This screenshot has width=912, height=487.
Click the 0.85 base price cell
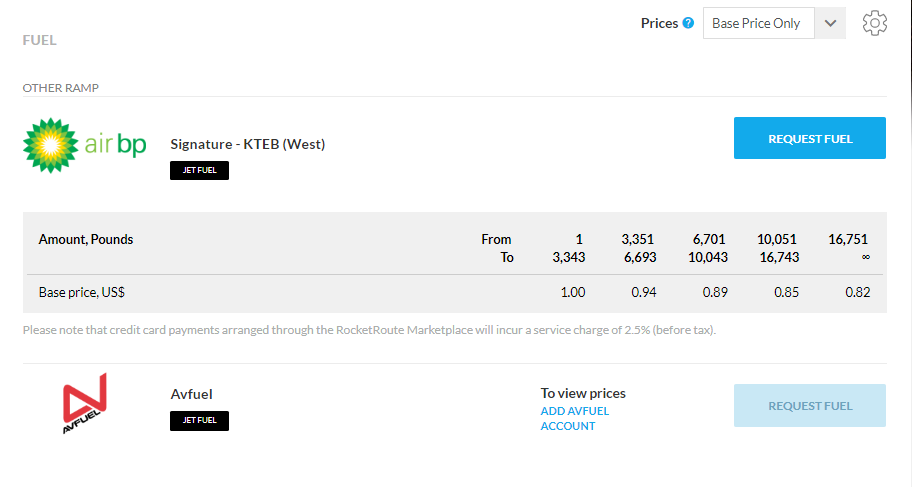coord(786,293)
